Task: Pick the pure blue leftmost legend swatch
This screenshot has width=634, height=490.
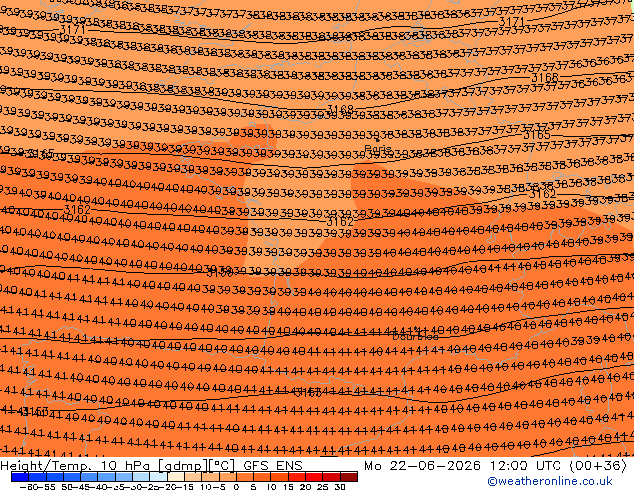Action: (x=20, y=477)
